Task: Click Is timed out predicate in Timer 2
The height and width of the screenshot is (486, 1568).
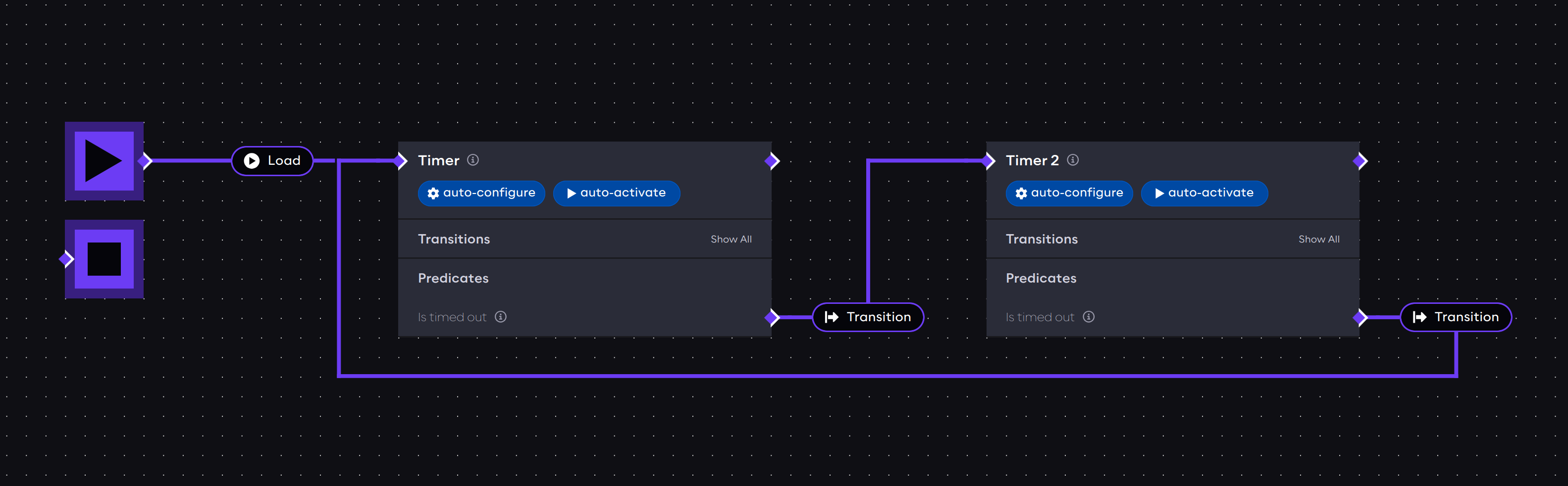Action: click(1040, 318)
